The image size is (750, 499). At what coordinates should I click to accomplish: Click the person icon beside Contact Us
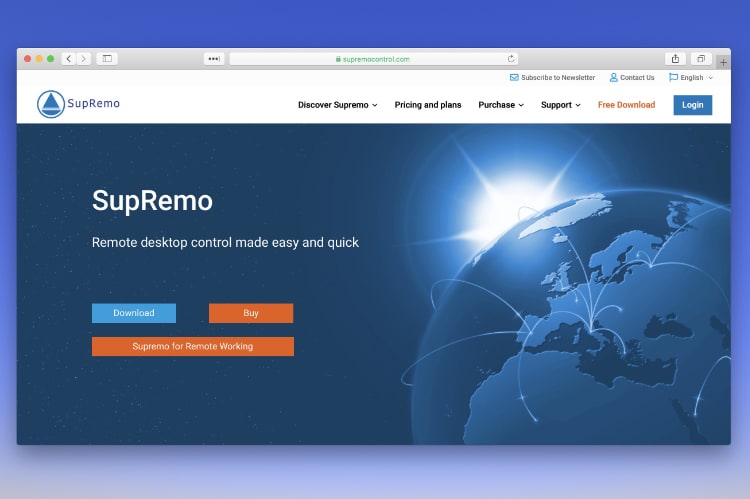pyautogui.click(x=614, y=78)
